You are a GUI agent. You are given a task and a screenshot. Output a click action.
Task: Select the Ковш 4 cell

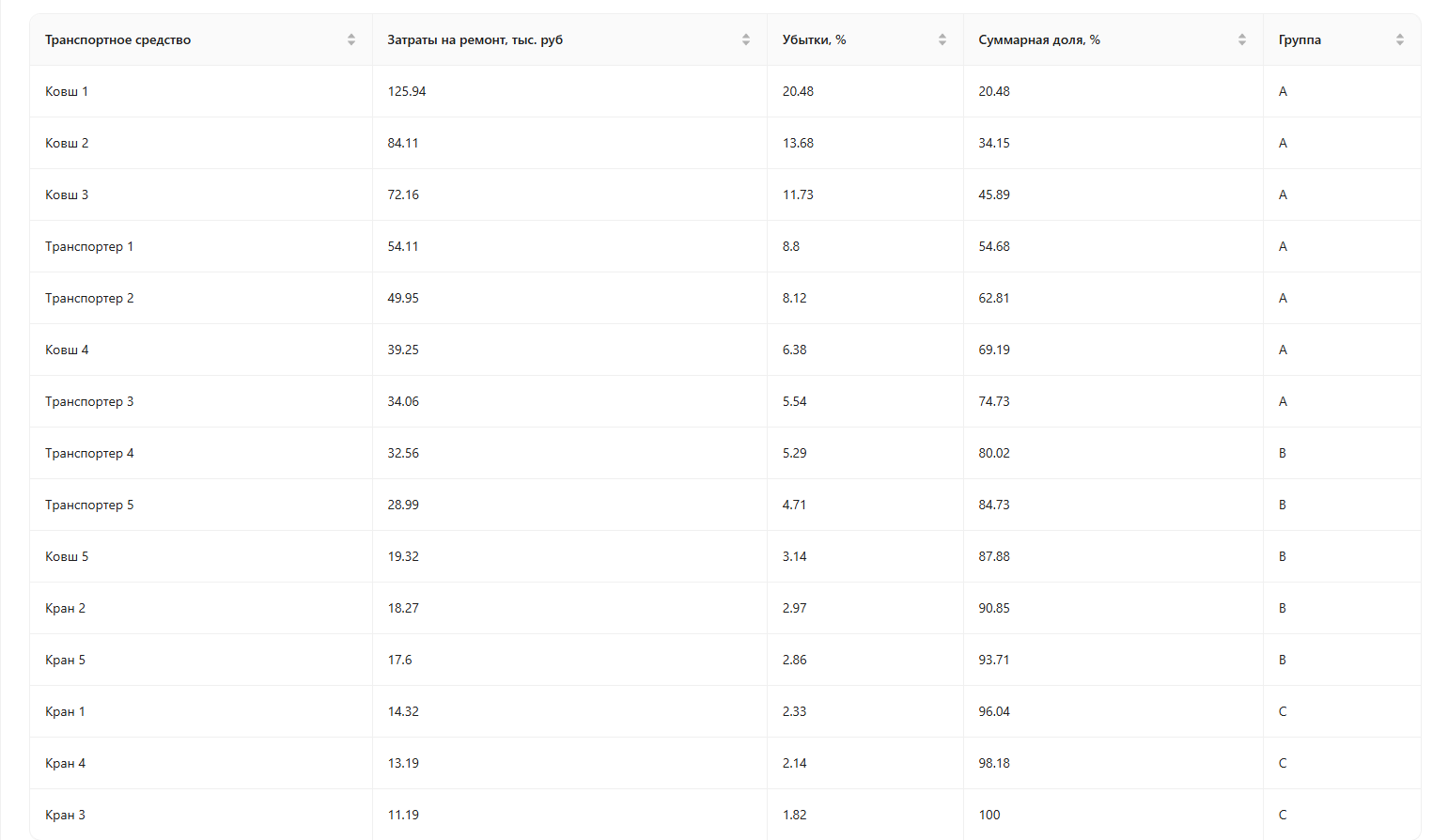coord(67,350)
